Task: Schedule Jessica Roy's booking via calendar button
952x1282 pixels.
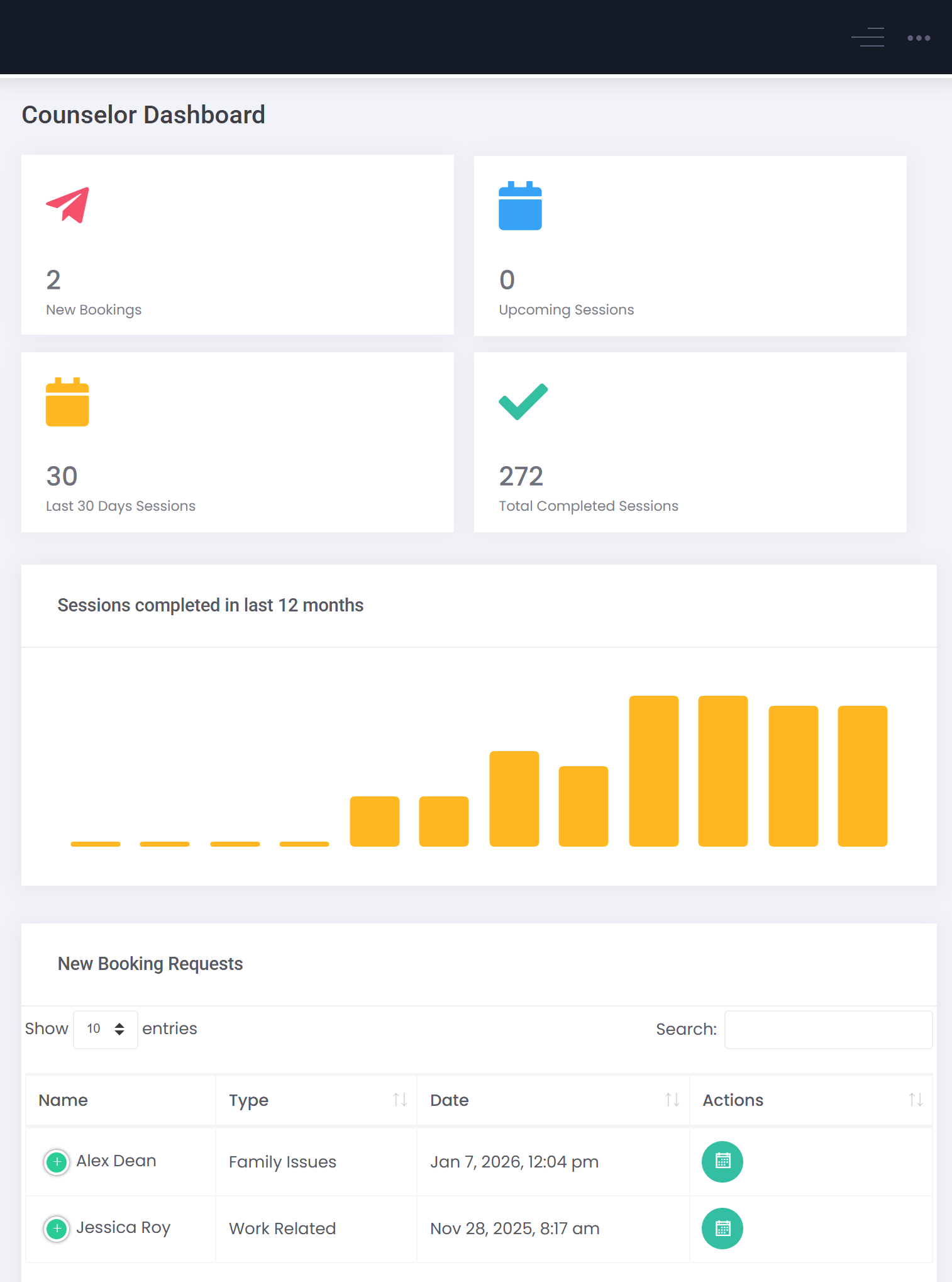Action: [x=722, y=1228]
